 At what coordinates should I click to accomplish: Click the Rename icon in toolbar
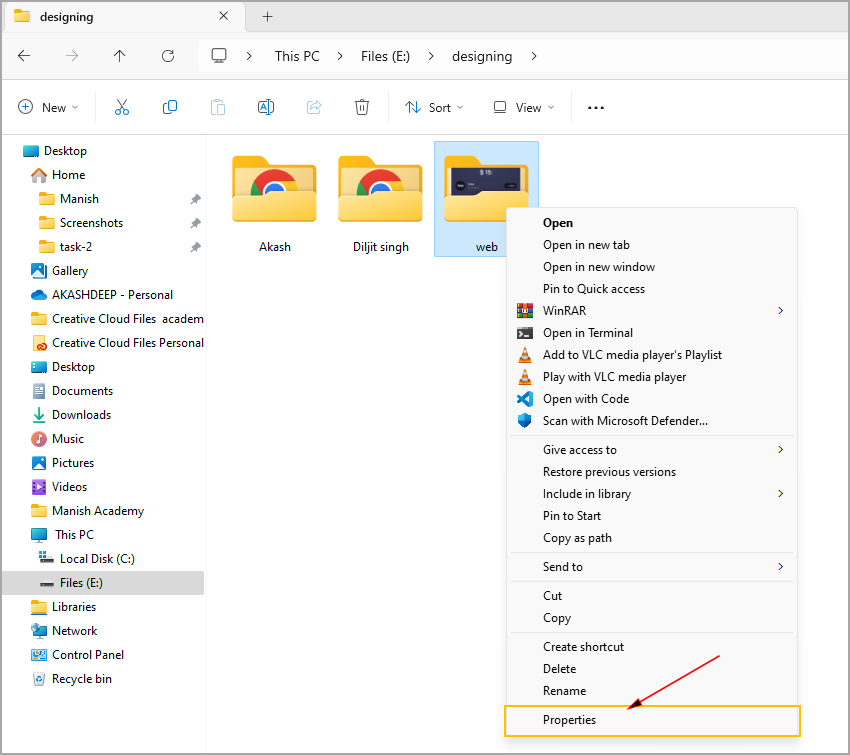(266, 108)
